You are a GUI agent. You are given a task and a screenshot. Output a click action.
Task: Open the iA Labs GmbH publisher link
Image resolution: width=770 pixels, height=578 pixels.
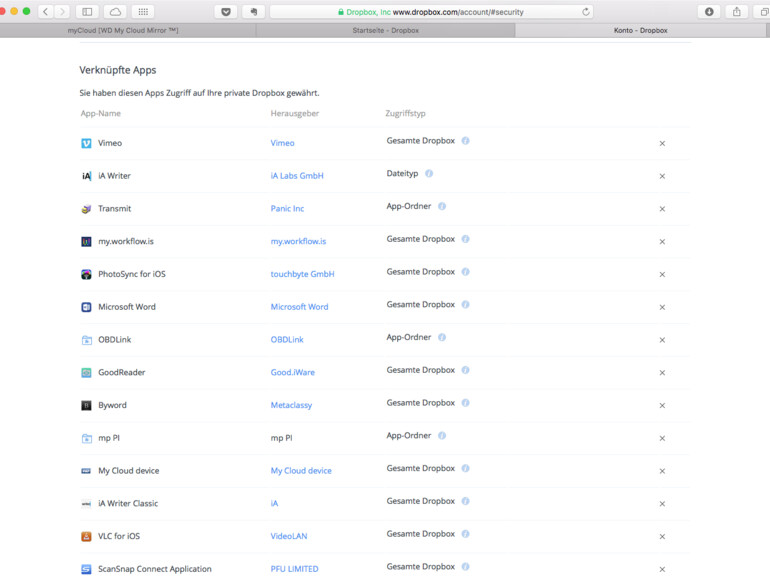(297, 176)
